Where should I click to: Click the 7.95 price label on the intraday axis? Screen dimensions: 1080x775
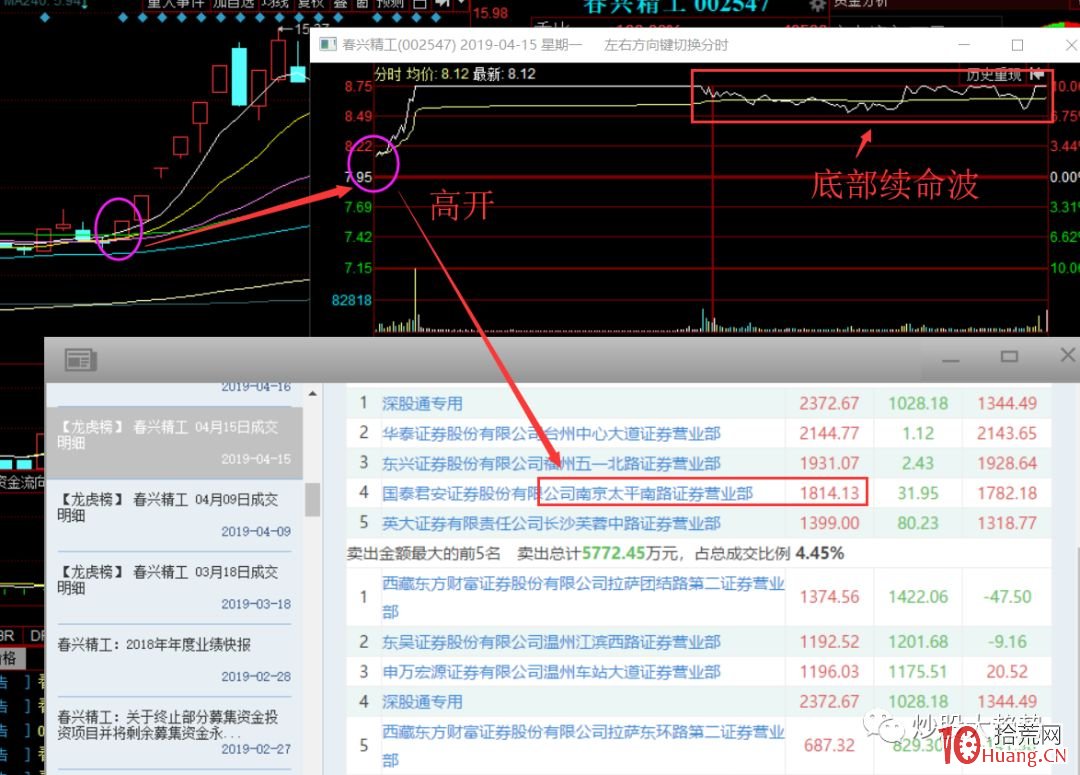[x=358, y=177]
